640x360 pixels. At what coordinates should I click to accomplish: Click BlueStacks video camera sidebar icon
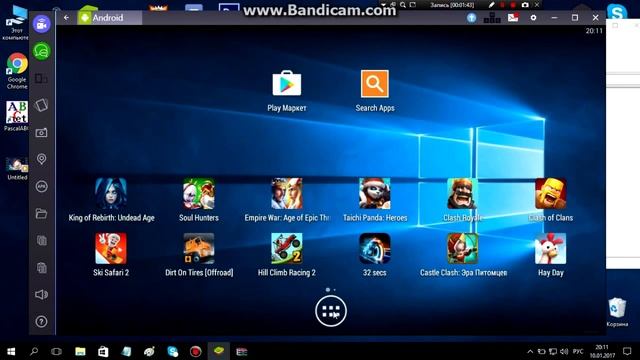(x=42, y=24)
